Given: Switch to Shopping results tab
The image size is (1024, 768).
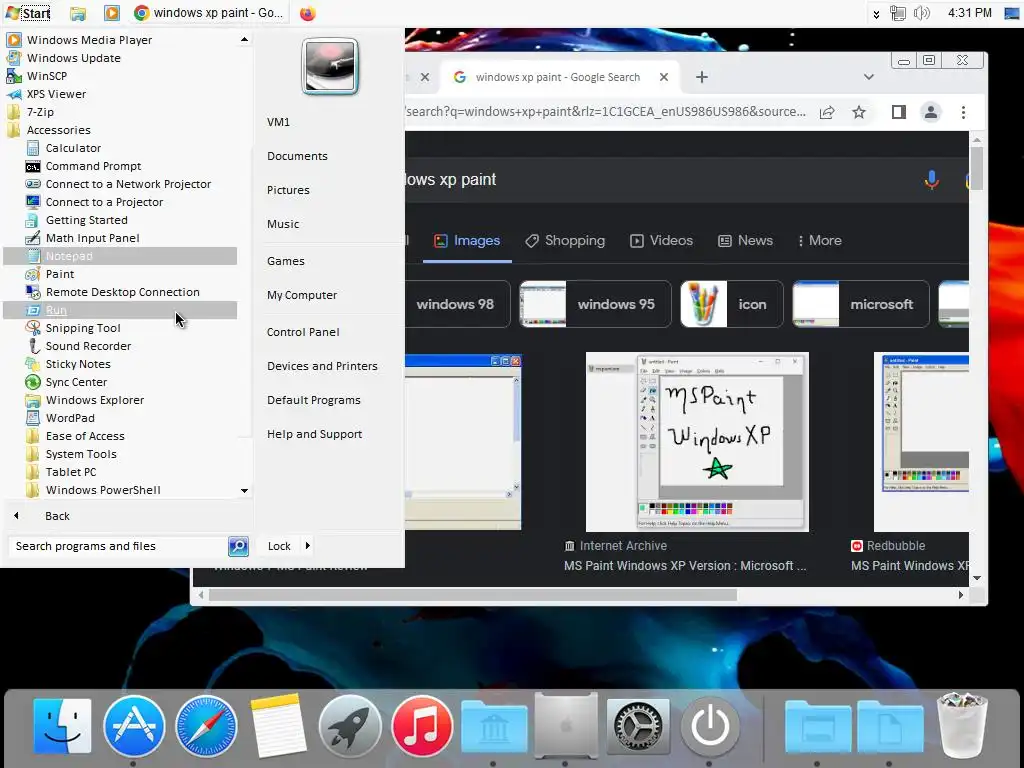Looking at the screenshot, I should click(566, 240).
